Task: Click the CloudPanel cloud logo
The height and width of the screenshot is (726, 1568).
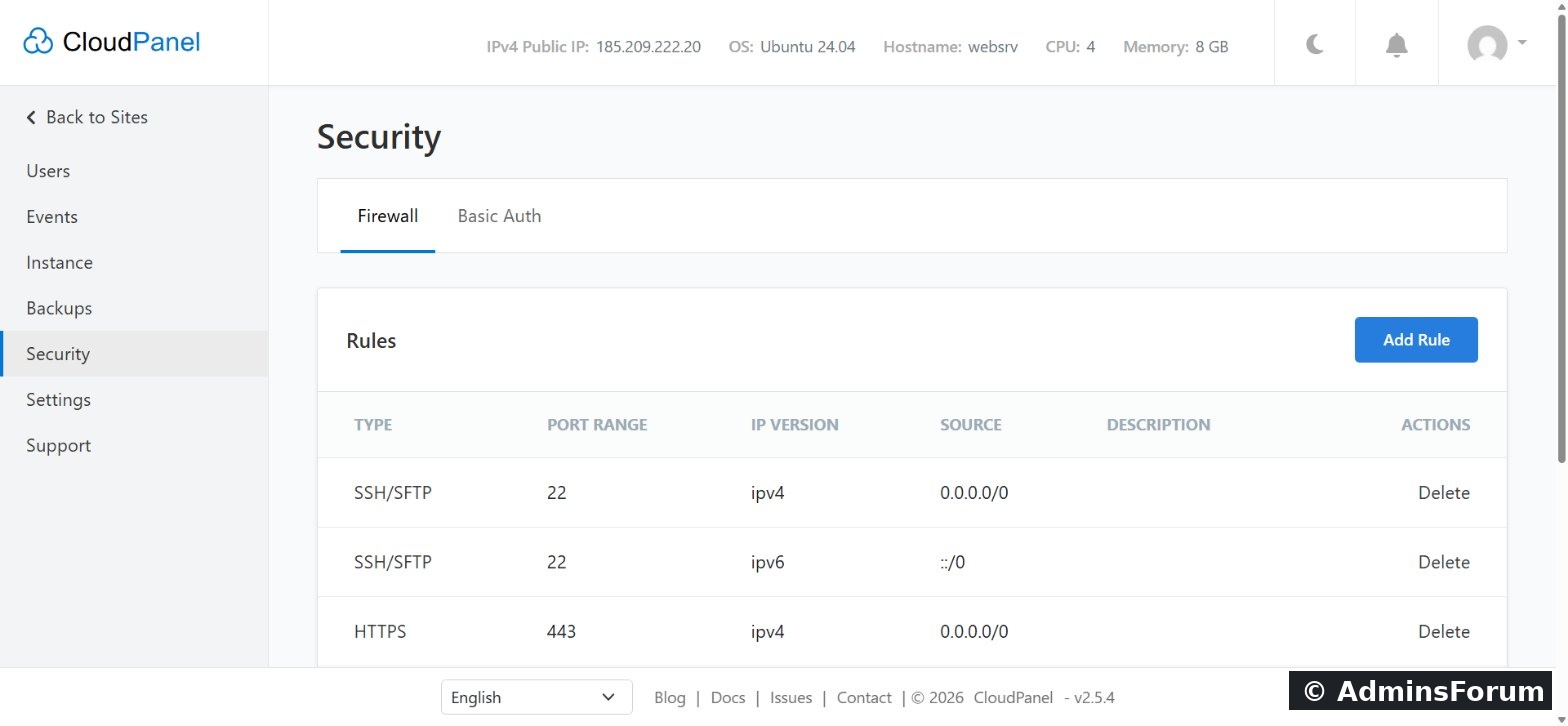Action: (x=38, y=42)
